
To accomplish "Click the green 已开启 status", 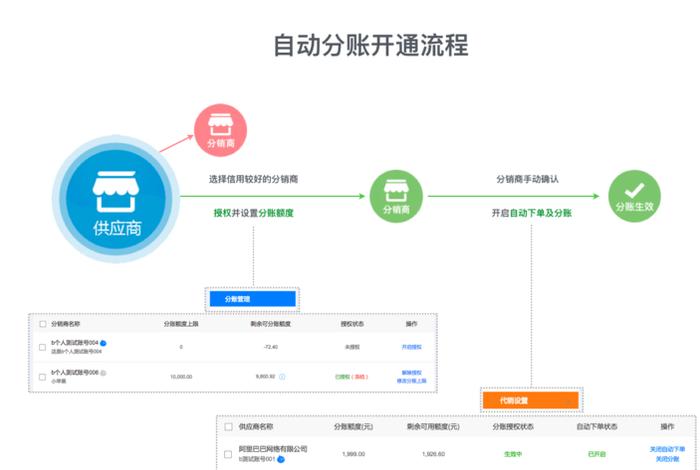I will (597, 454).
